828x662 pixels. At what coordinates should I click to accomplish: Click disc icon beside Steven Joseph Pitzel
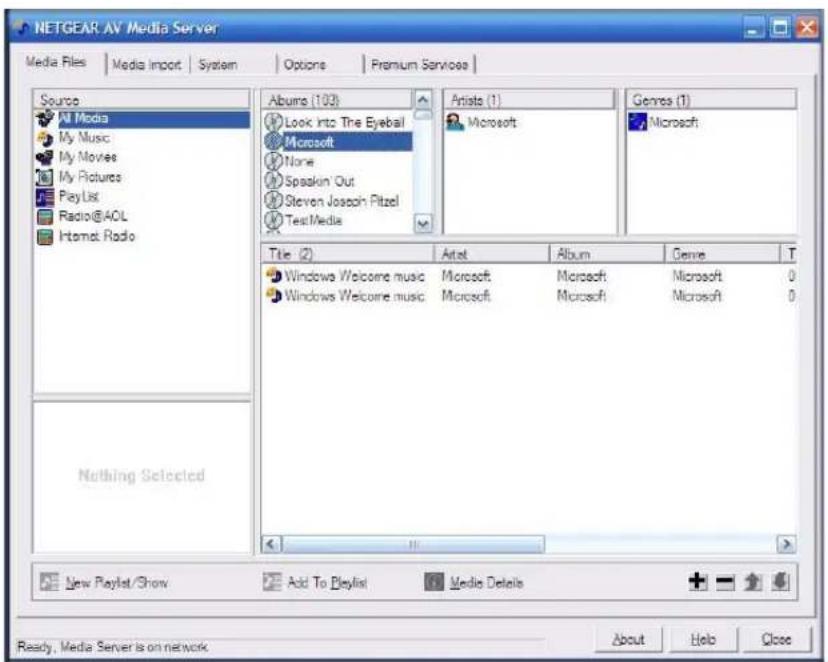pyautogui.click(x=273, y=200)
